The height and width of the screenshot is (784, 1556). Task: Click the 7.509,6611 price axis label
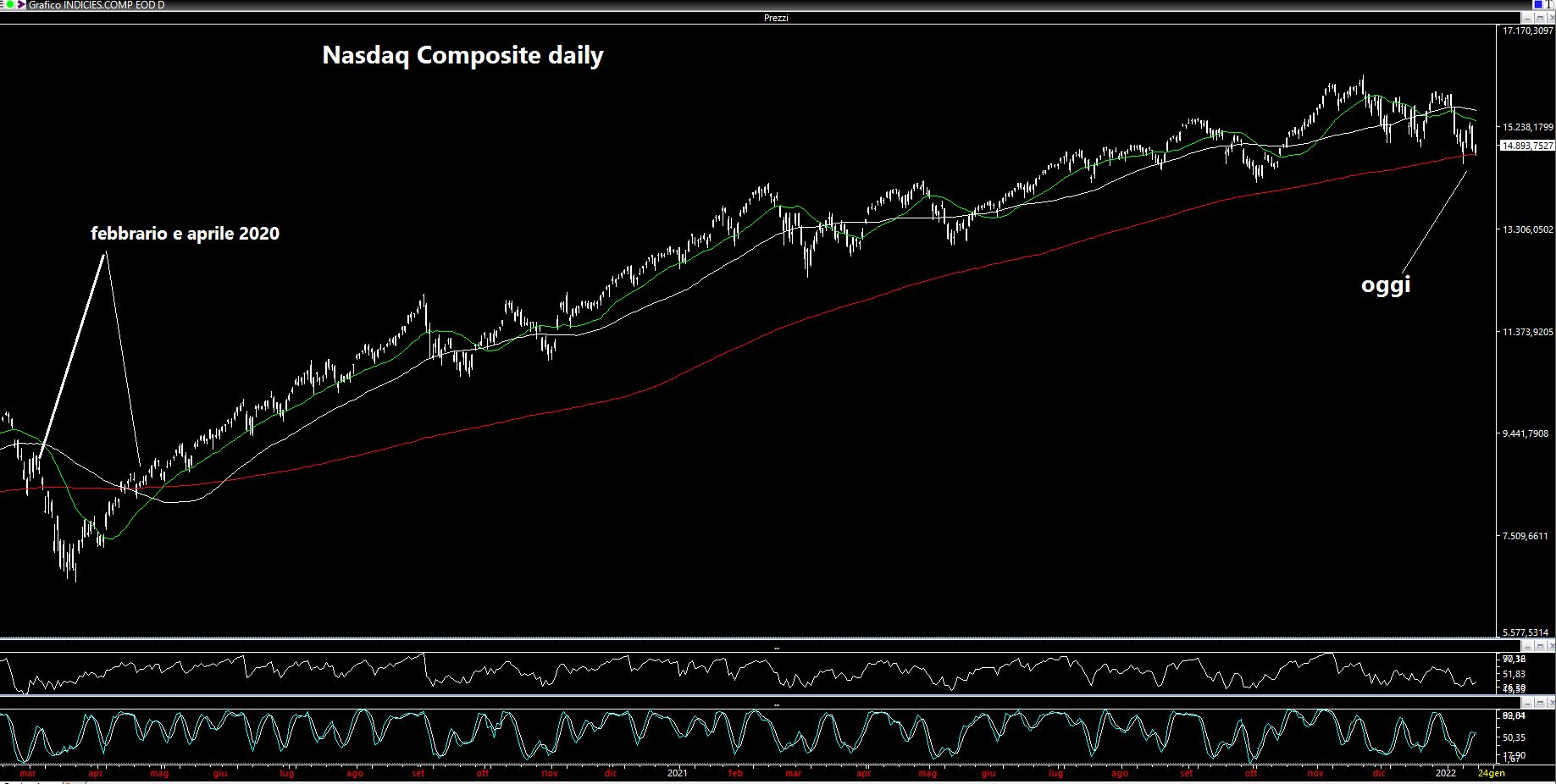point(1526,536)
